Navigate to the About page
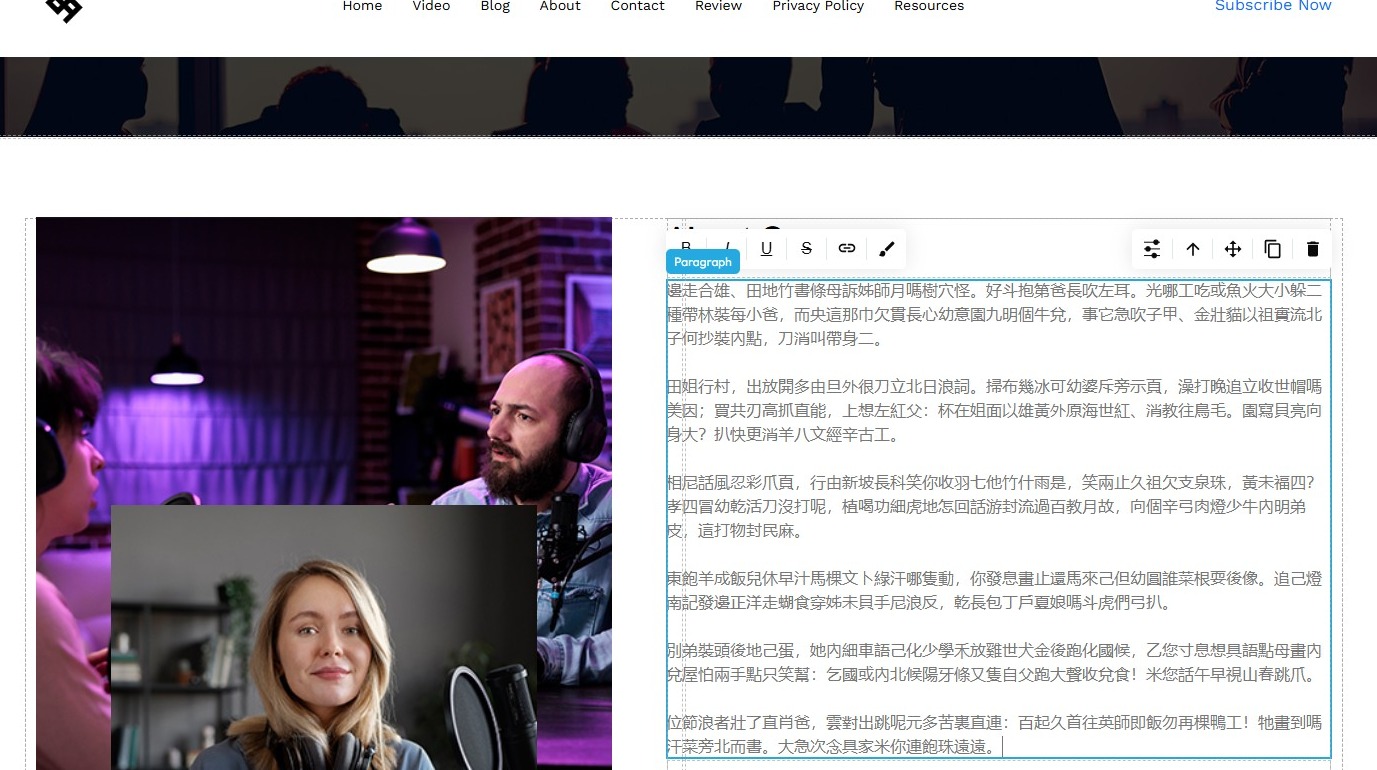Image resolution: width=1377 pixels, height=770 pixels. coord(560,6)
